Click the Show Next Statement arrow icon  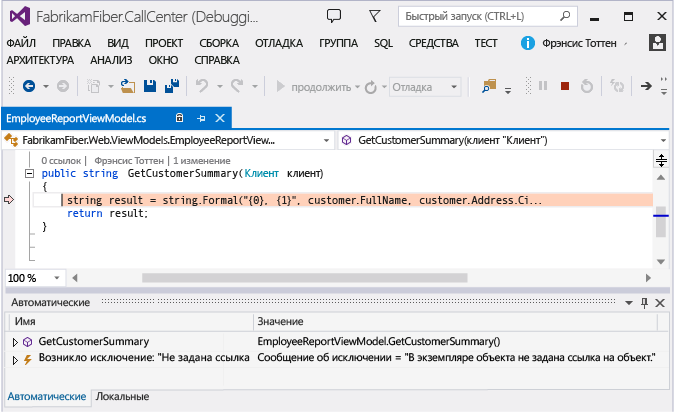tap(646, 86)
